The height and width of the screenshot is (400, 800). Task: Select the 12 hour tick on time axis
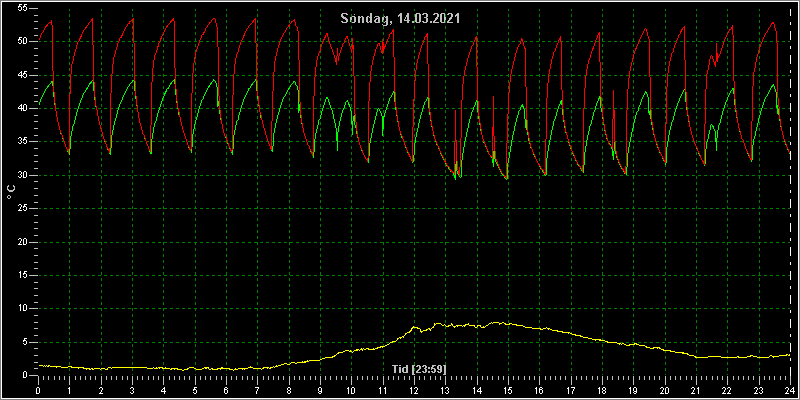click(x=414, y=390)
